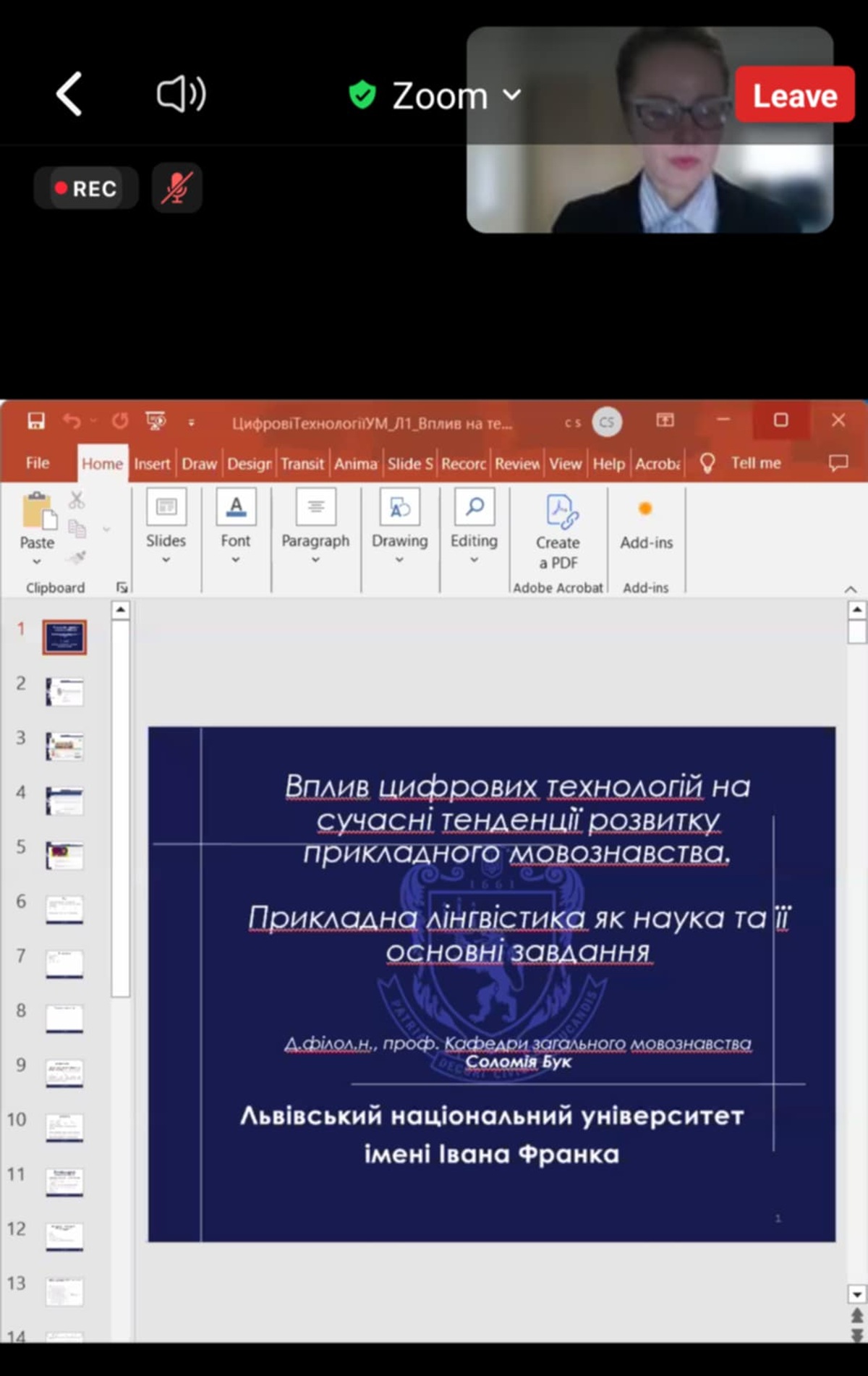Unmute the microphone
Image resolution: width=868 pixels, height=1376 pixels.
tap(176, 188)
